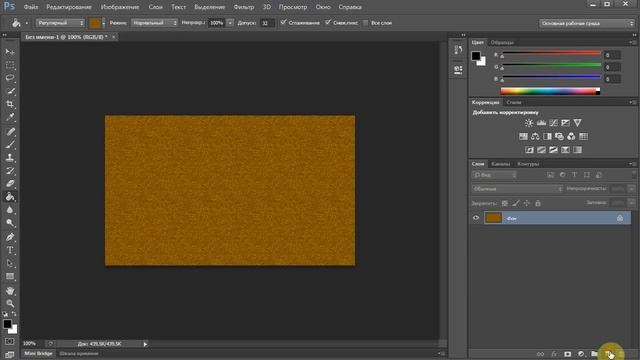
Task: Click the orange fill color swatch in options
Action: (x=95, y=23)
